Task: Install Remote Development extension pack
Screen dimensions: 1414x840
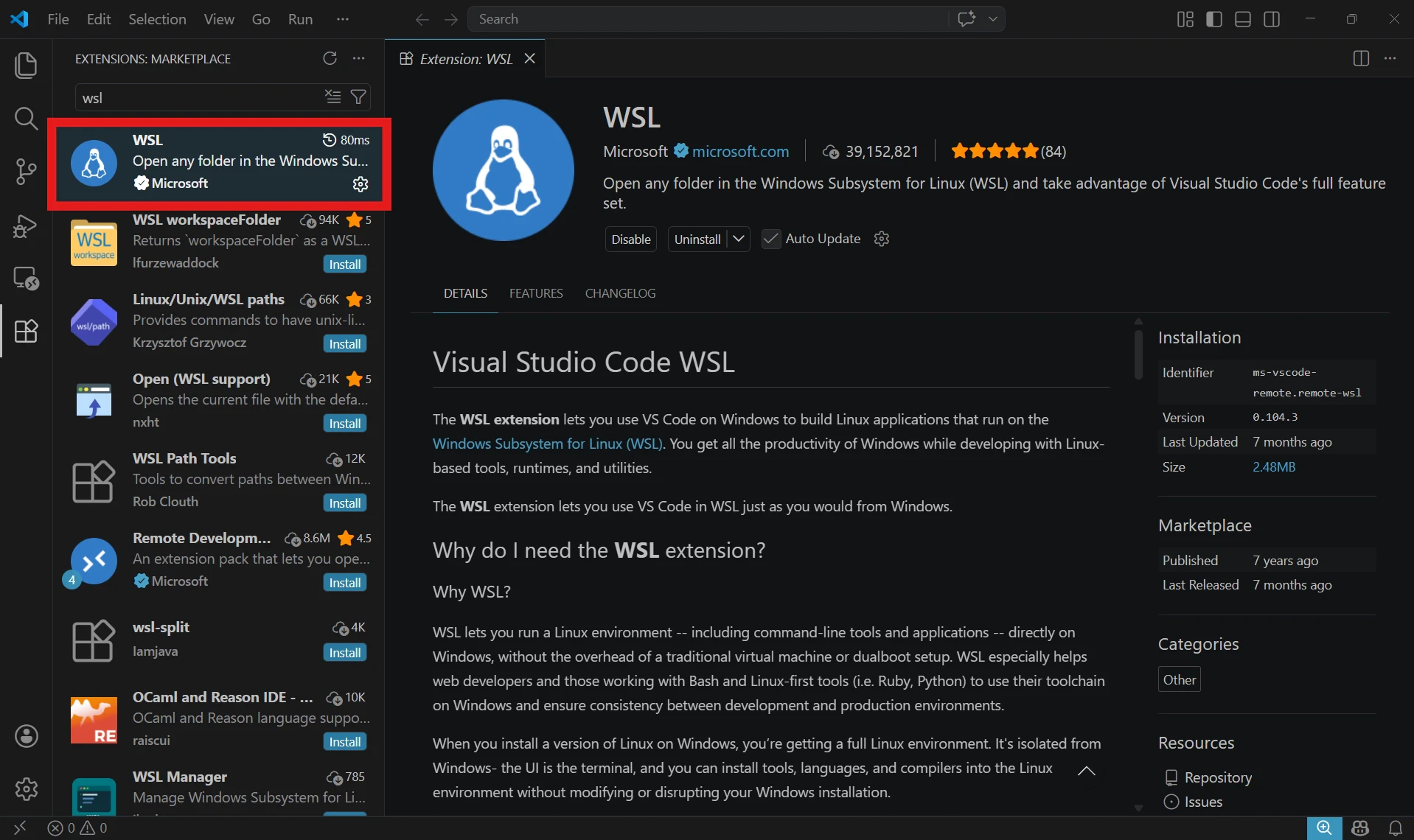Action: (345, 582)
